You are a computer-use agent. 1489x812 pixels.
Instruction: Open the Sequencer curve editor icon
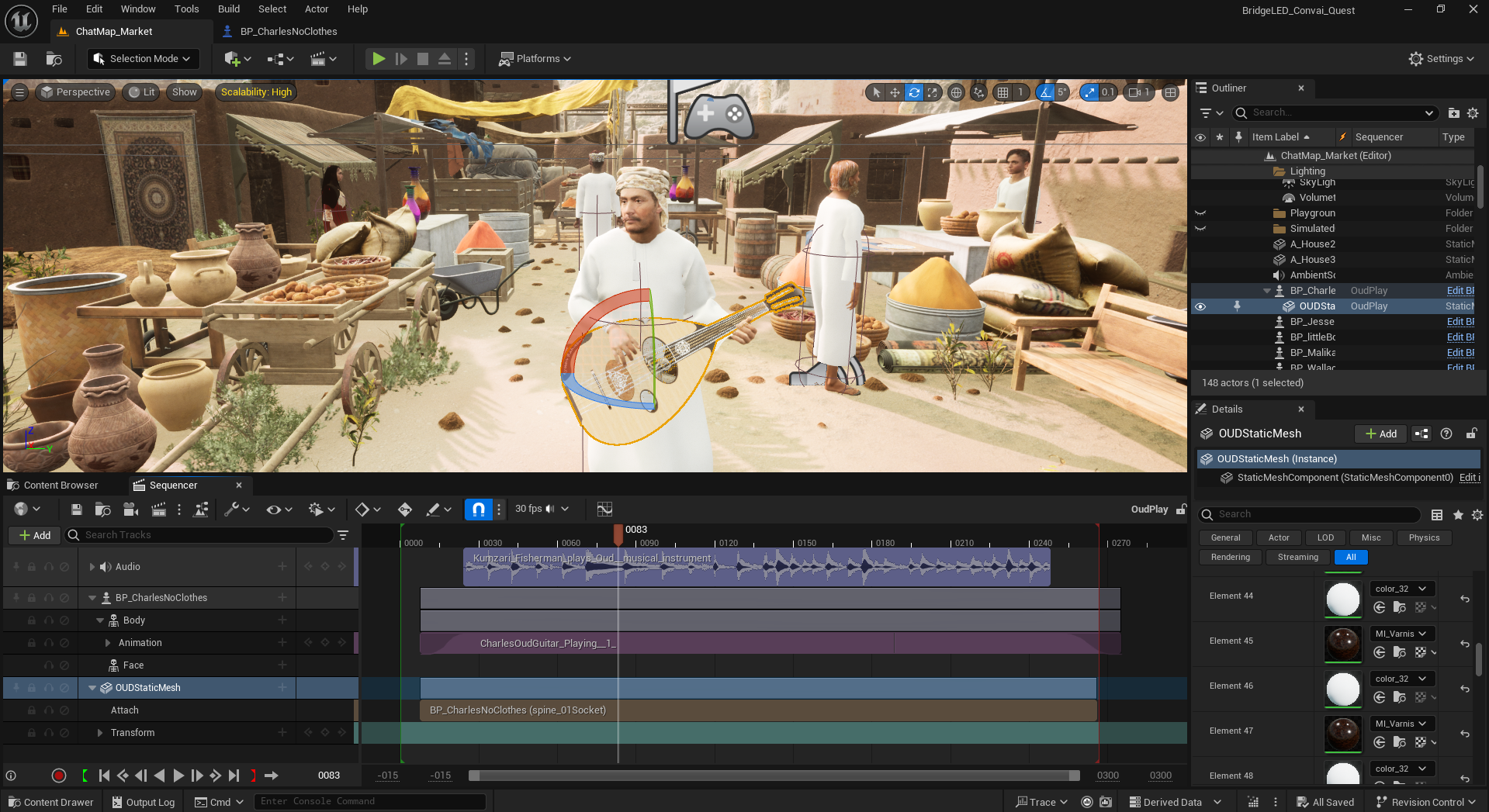(604, 510)
